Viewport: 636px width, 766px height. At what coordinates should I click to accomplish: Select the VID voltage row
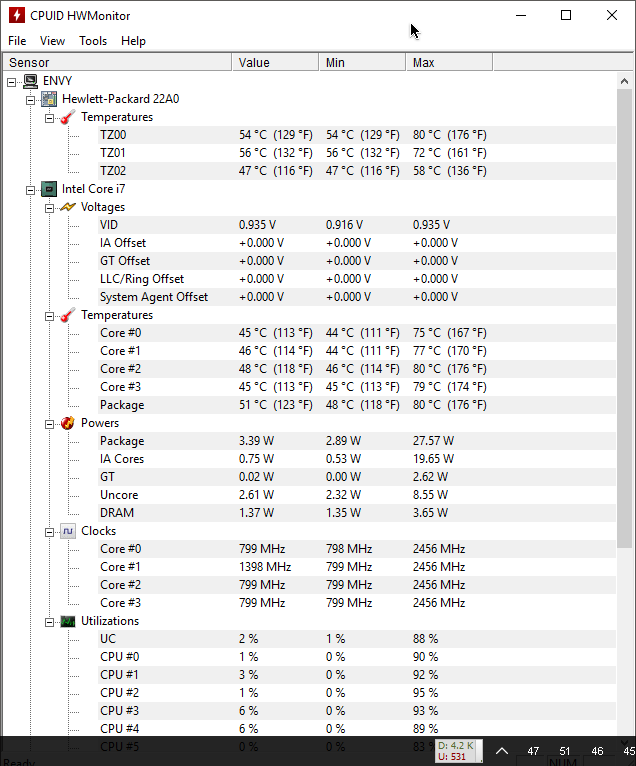coord(357,225)
